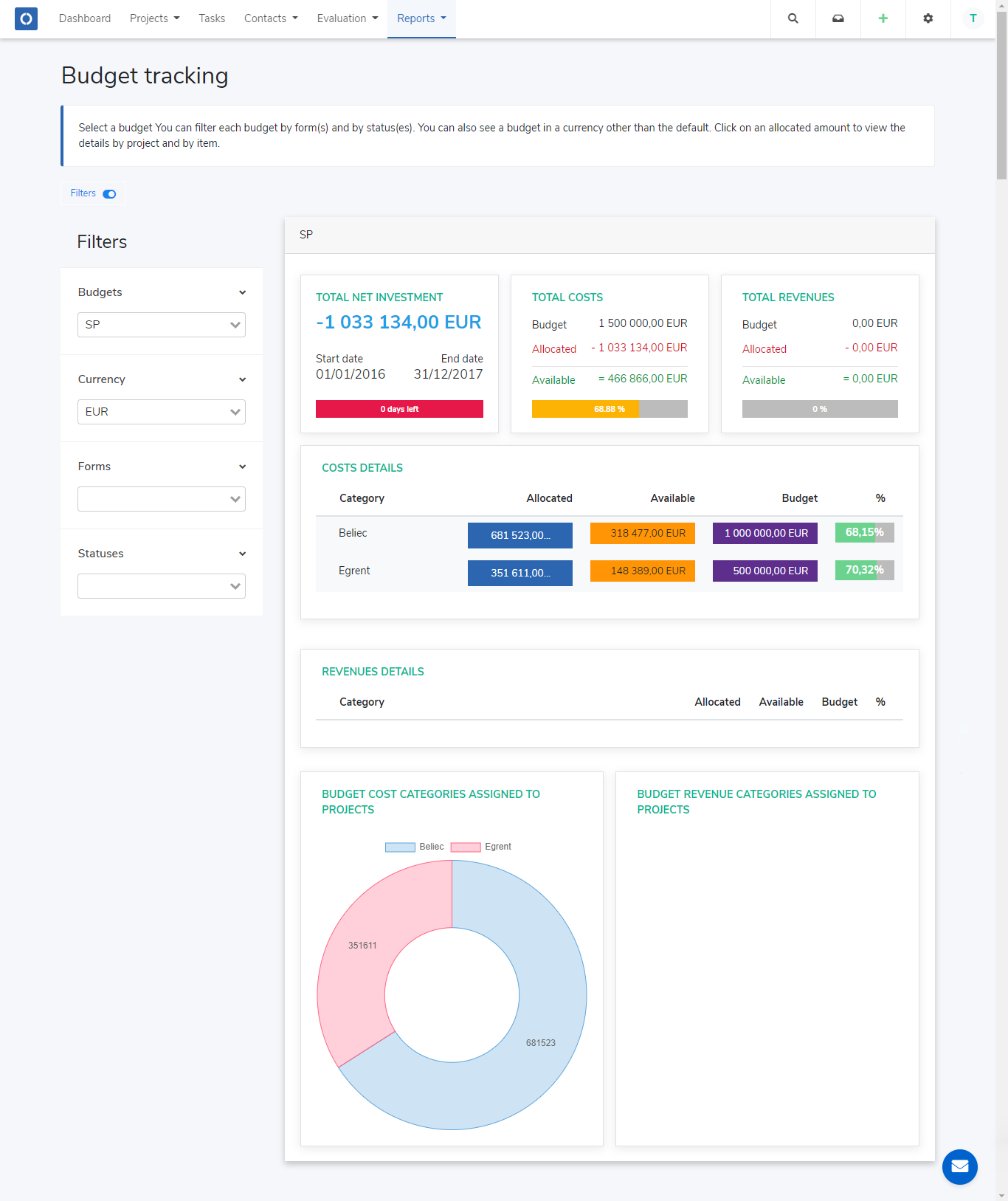Open the Projects menu
This screenshot has width=1008, height=1201.
[154, 18]
